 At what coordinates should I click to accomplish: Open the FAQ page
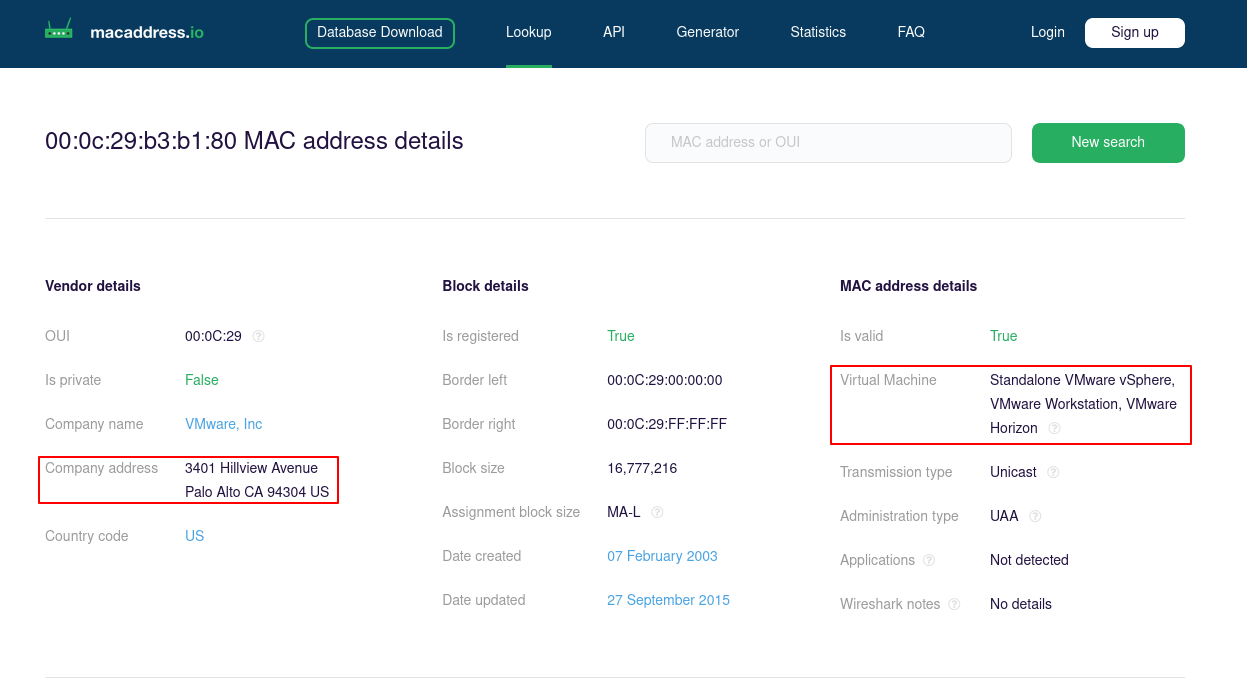[x=911, y=33]
